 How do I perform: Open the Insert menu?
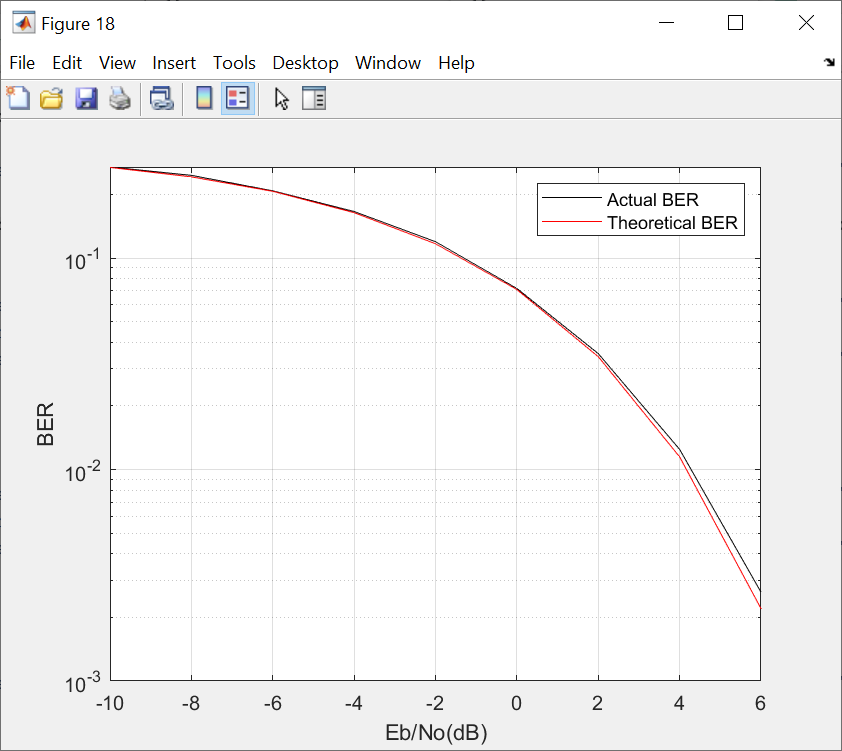coord(174,63)
